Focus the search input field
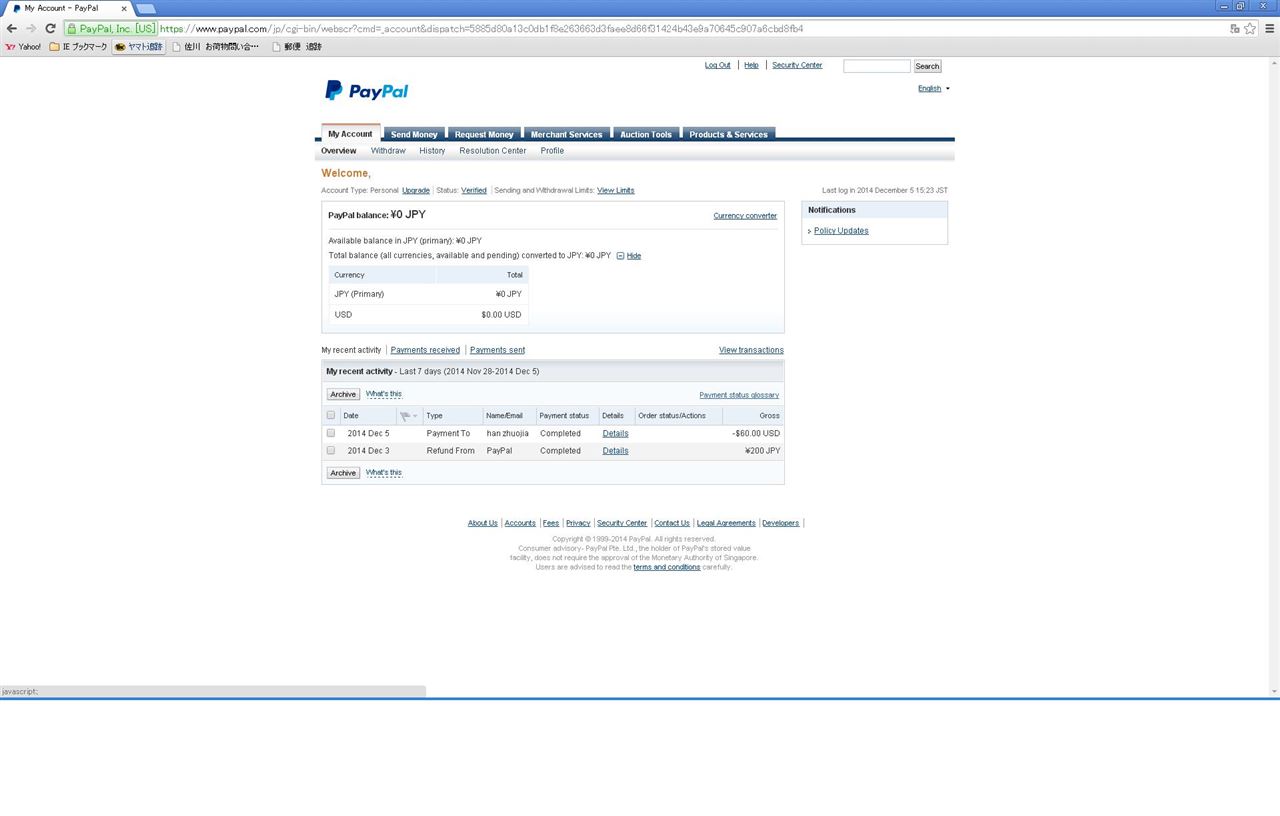The image size is (1280, 816). 877,66
